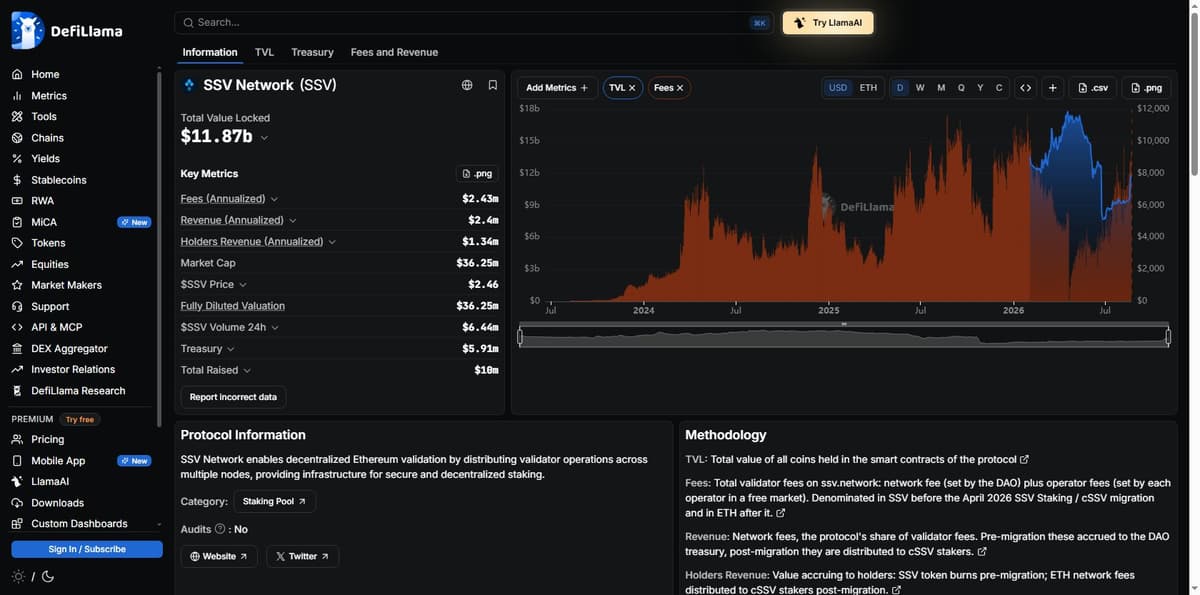Bookmark SSV Network protocol
The width and height of the screenshot is (1200, 595).
493,85
